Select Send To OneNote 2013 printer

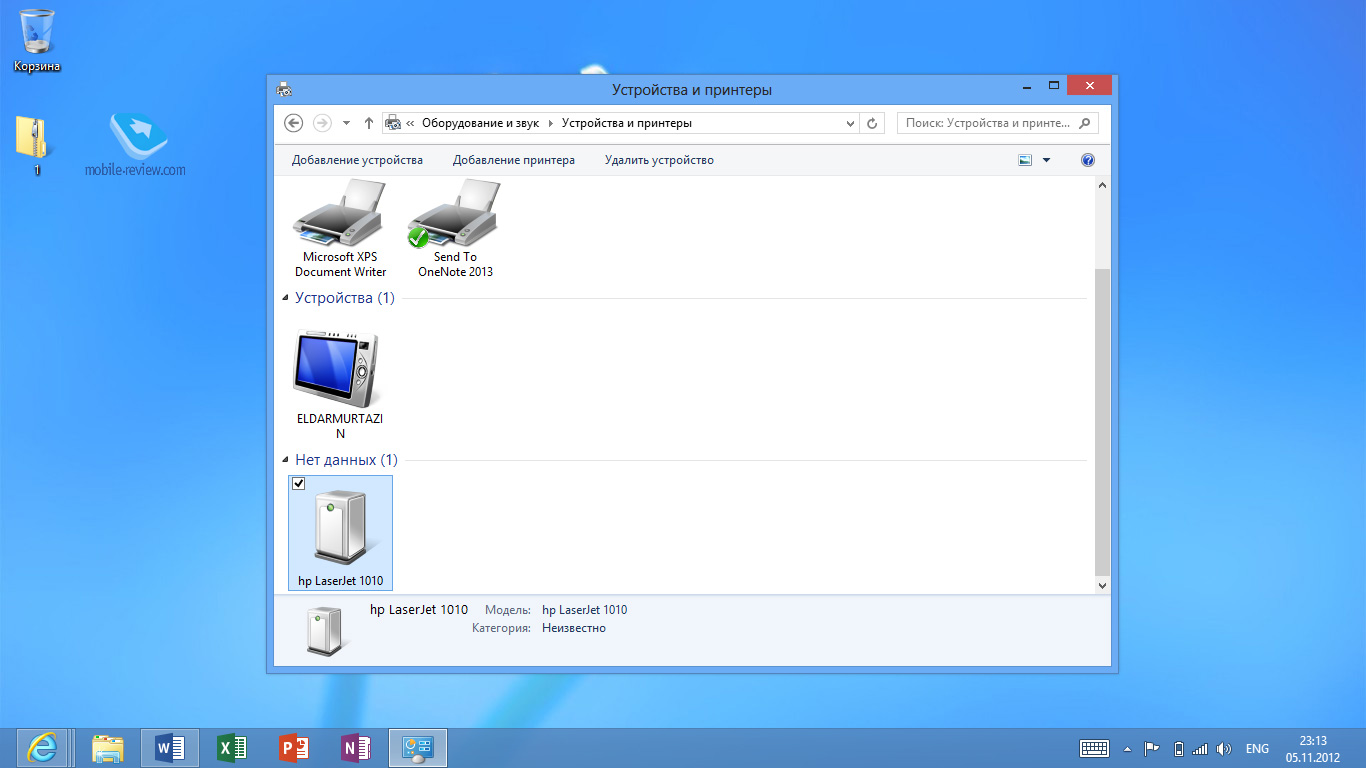[x=455, y=229]
